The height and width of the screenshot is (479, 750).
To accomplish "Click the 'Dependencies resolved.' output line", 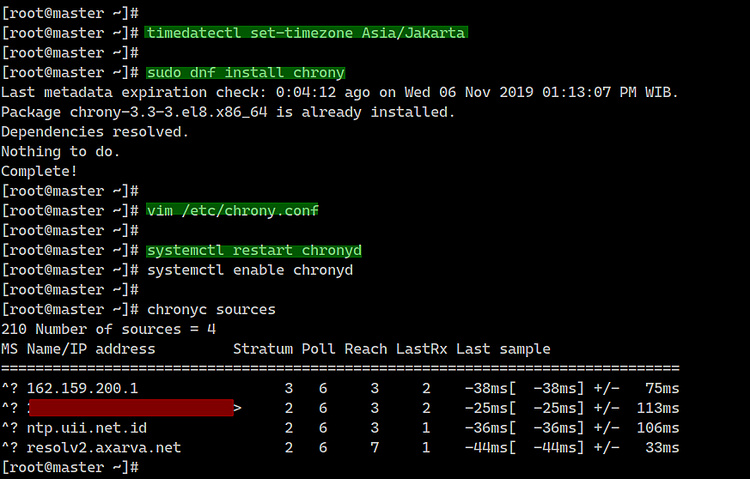I will tap(95, 132).
